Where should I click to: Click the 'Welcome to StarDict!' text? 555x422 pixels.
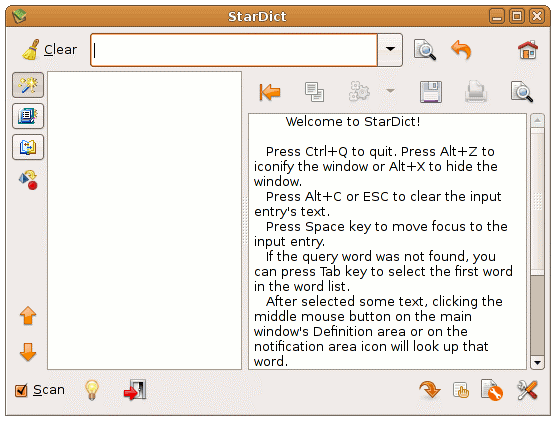[x=353, y=122]
